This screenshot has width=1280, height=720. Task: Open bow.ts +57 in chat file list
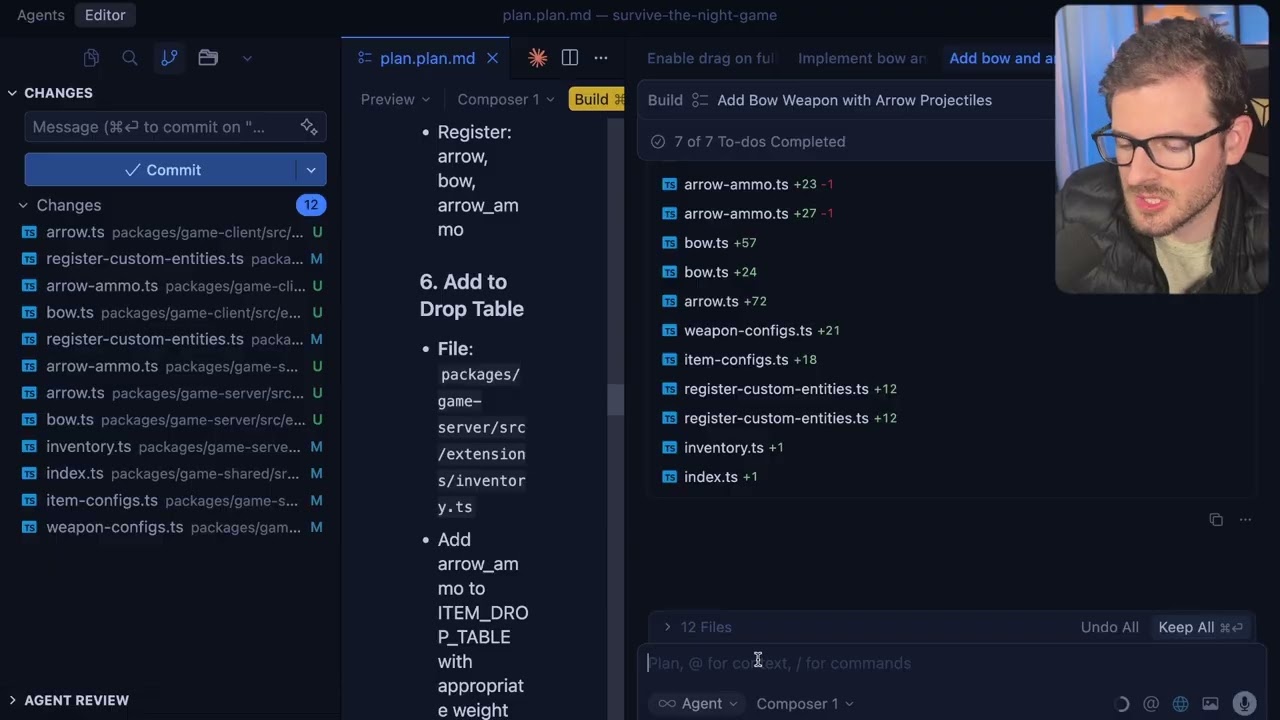(709, 243)
